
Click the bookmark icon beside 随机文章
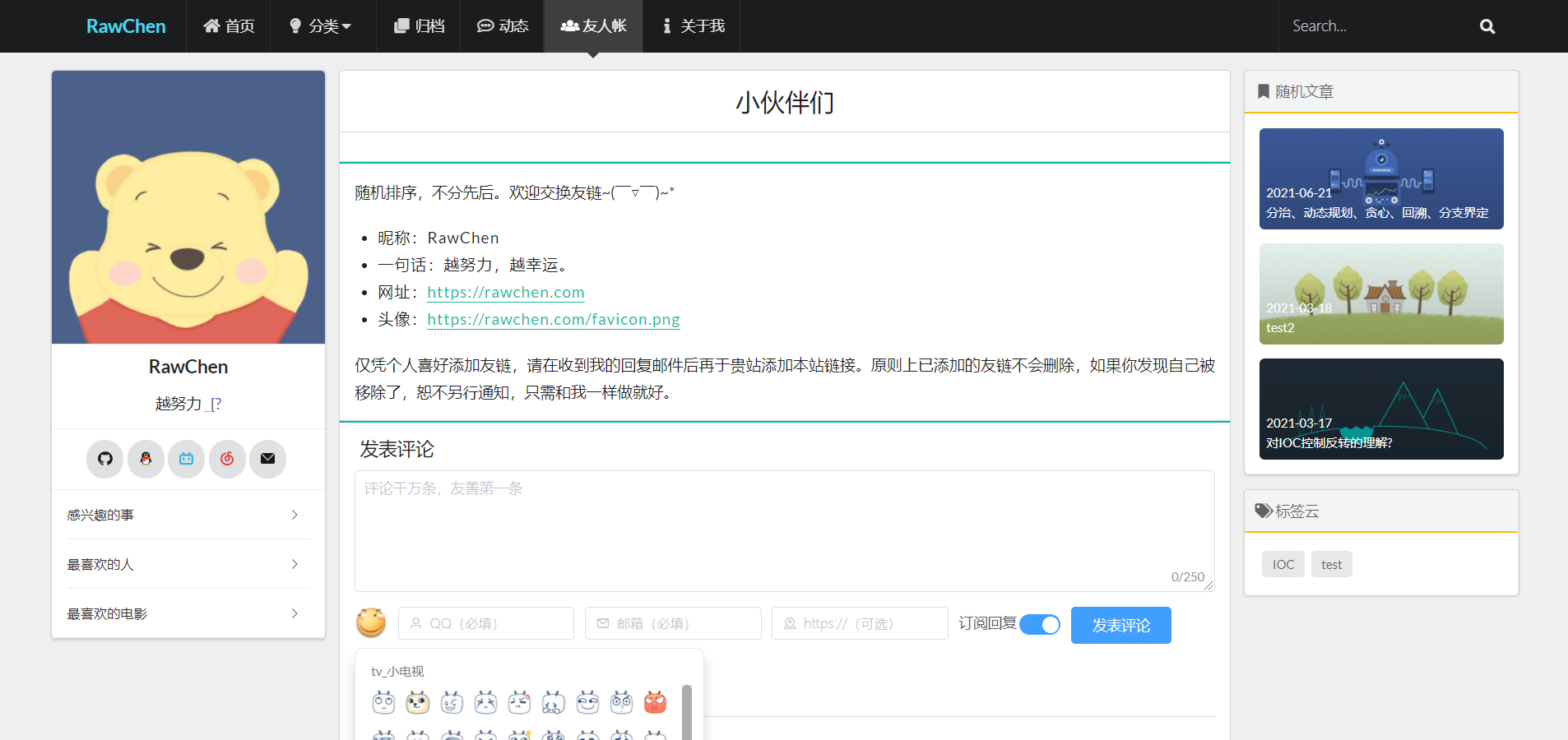(1264, 91)
